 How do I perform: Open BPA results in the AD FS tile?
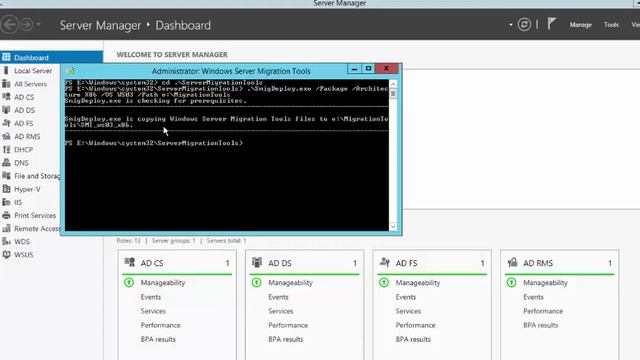(413, 339)
